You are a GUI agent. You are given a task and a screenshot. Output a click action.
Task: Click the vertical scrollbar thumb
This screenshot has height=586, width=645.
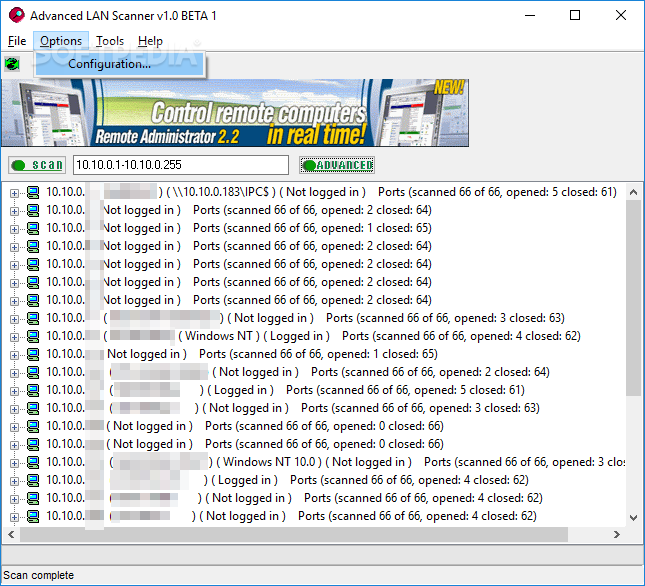(x=633, y=298)
